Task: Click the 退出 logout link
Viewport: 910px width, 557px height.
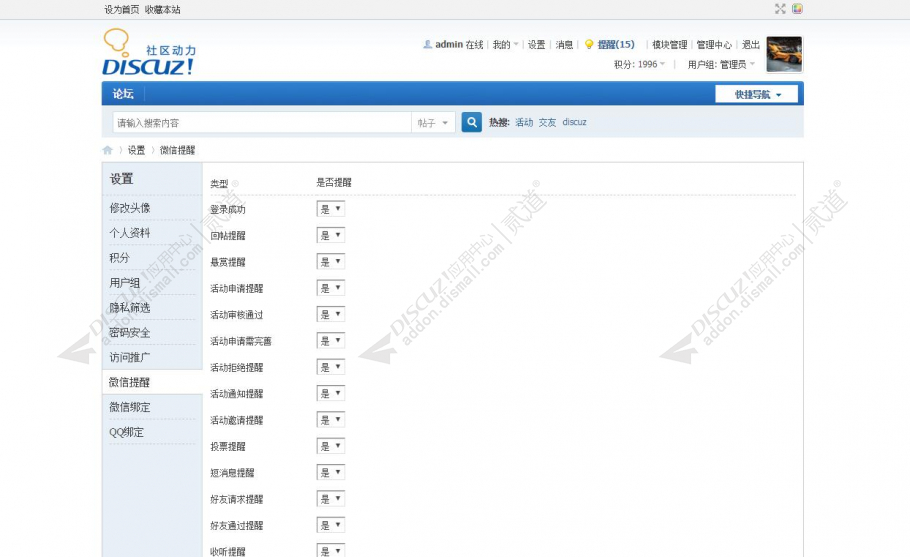Action: coord(751,45)
